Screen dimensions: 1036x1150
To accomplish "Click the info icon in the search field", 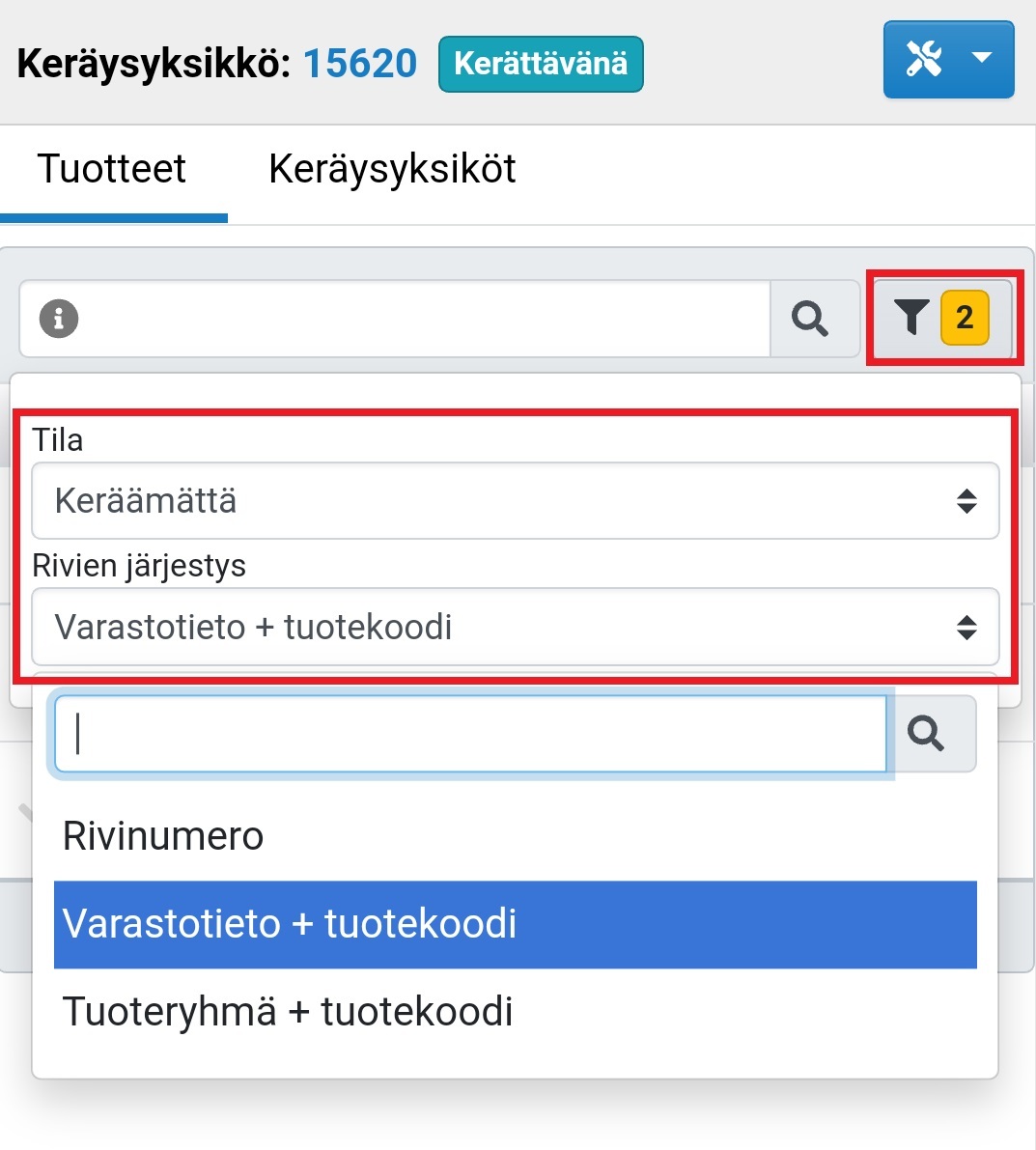I will click(x=59, y=318).
